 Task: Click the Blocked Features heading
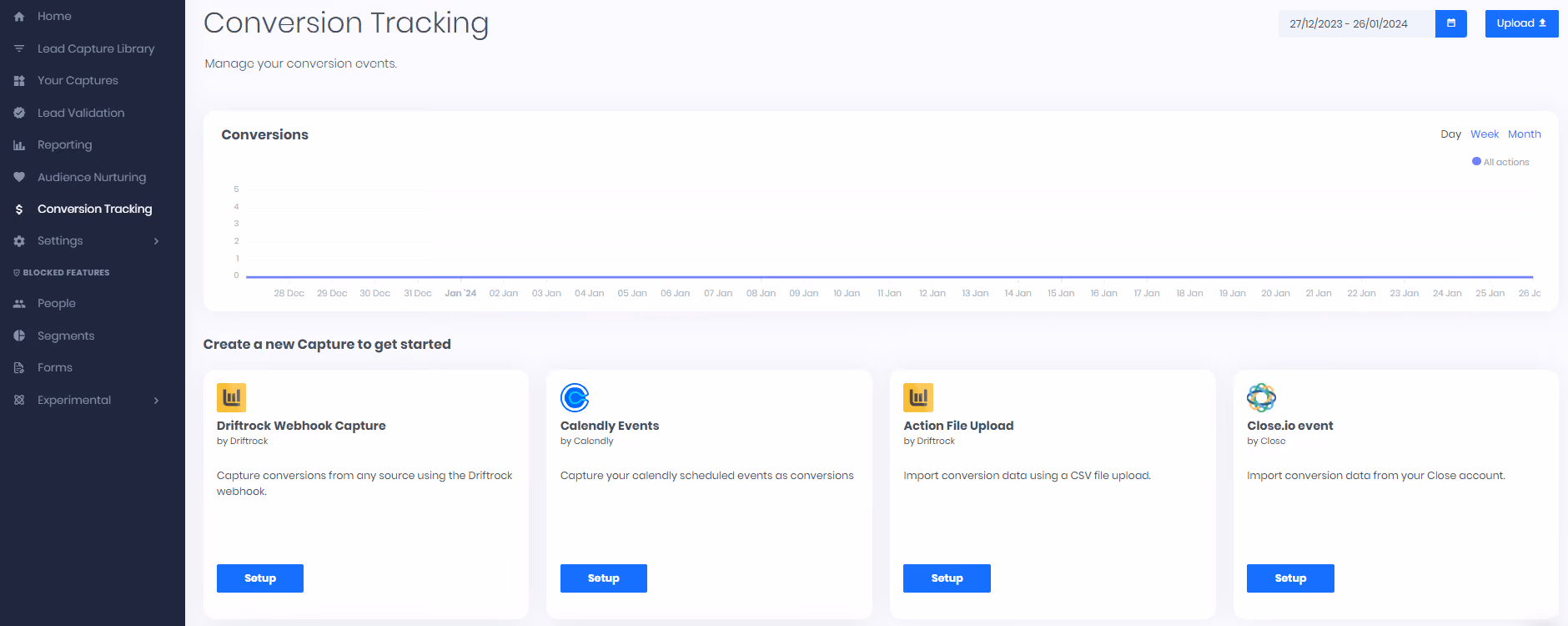point(66,273)
